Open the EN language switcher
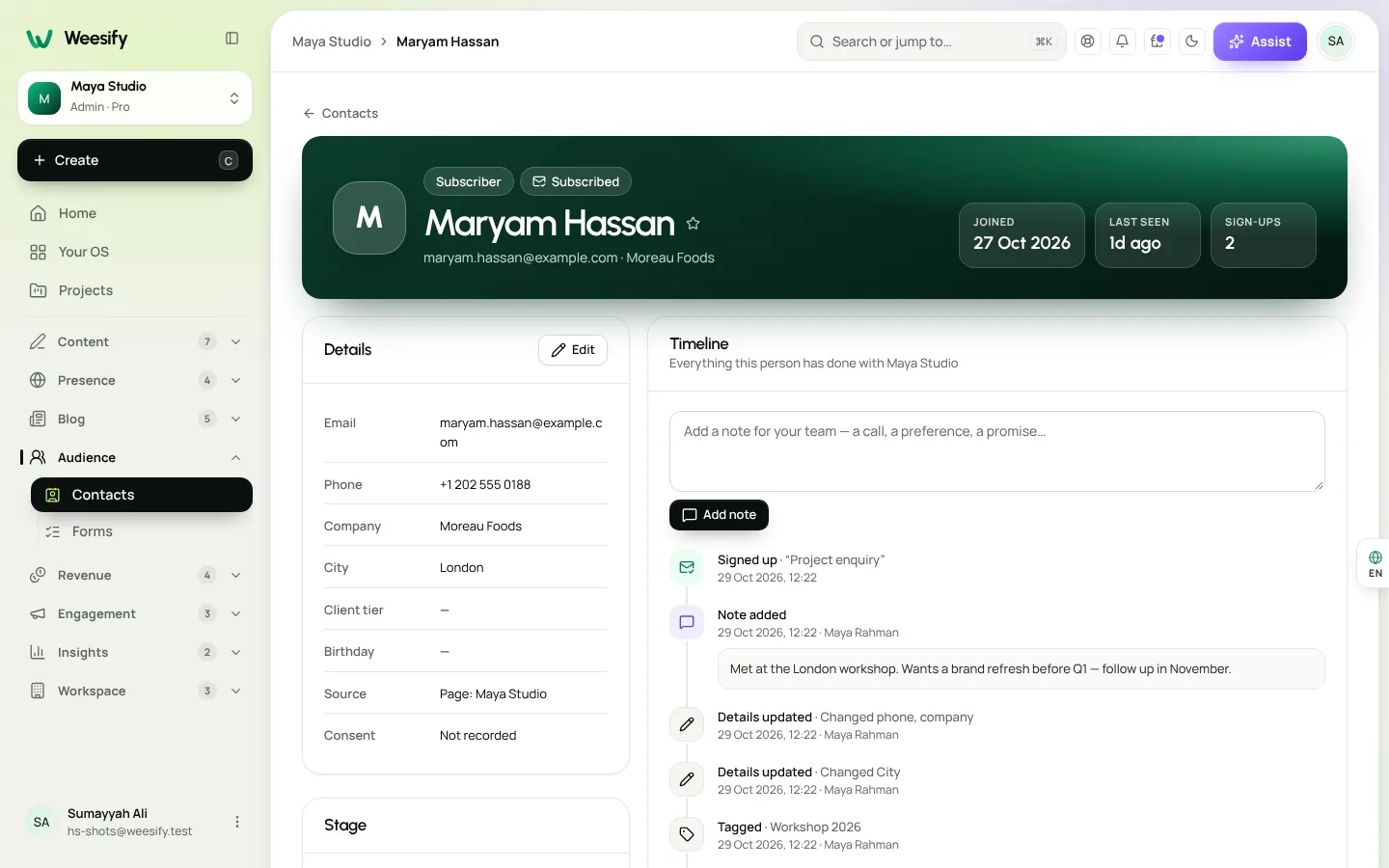The image size is (1389, 868). pyautogui.click(x=1375, y=563)
